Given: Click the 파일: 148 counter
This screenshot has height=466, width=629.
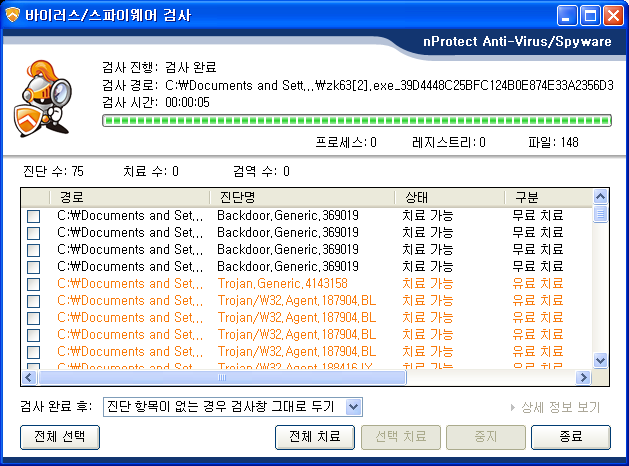Looking at the screenshot, I should pyautogui.click(x=553, y=142).
